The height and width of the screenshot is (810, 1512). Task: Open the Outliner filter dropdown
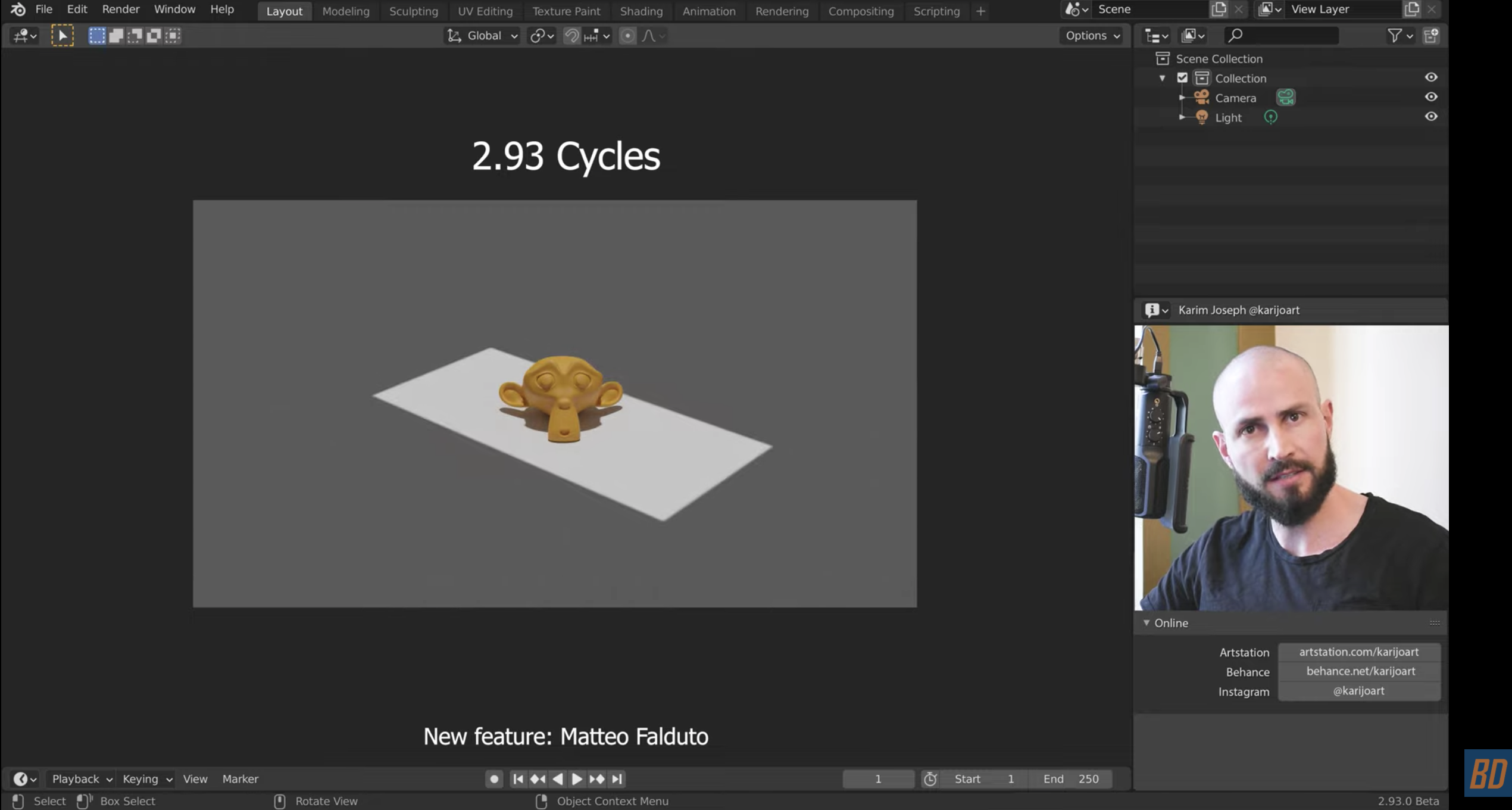coord(1399,36)
